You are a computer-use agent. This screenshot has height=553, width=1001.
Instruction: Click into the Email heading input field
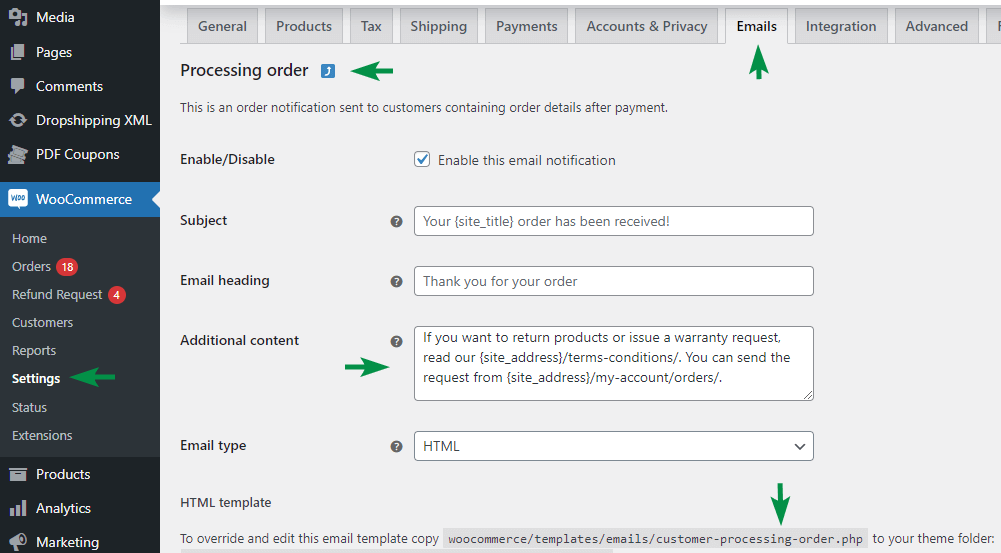tap(613, 281)
